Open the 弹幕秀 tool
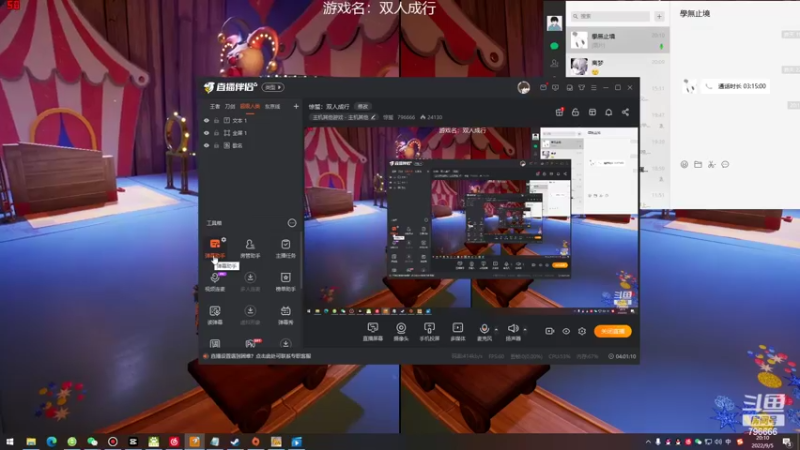Screen dimensions: 800x450 coord(285,314)
